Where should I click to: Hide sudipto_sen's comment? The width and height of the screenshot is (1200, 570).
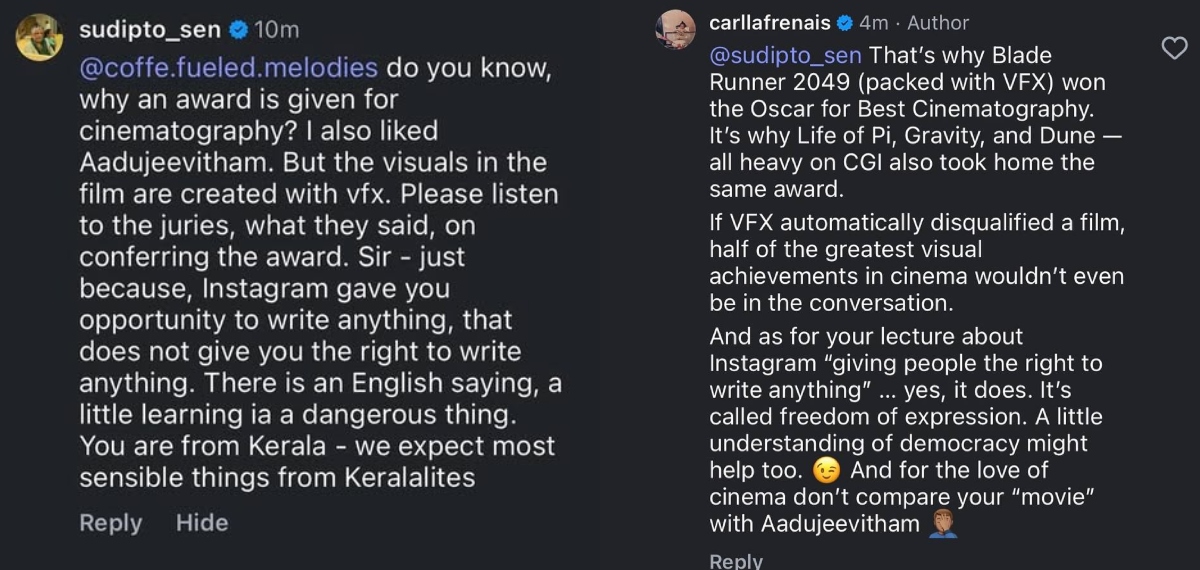(x=202, y=522)
